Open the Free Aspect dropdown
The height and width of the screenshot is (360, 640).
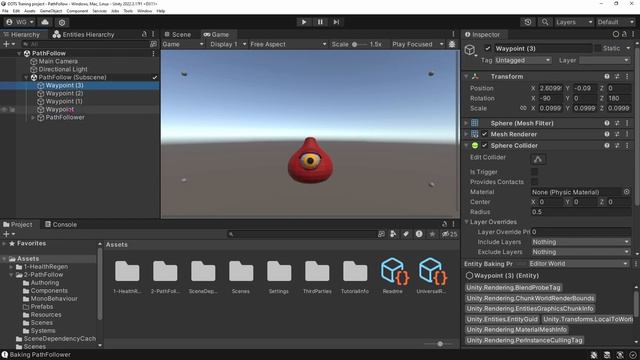(x=288, y=44)
